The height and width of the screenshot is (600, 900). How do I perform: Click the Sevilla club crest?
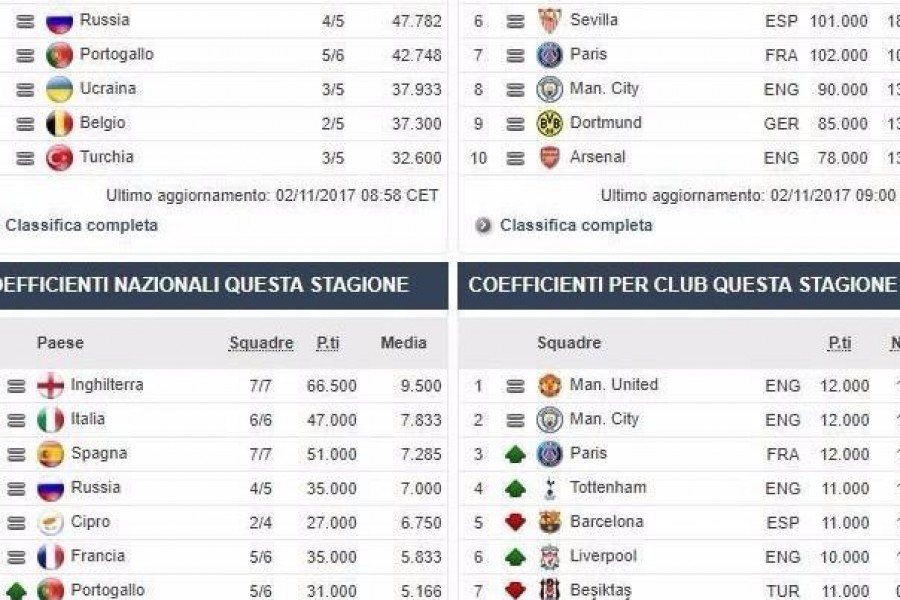pyautogui.click(x=549, y=21)
